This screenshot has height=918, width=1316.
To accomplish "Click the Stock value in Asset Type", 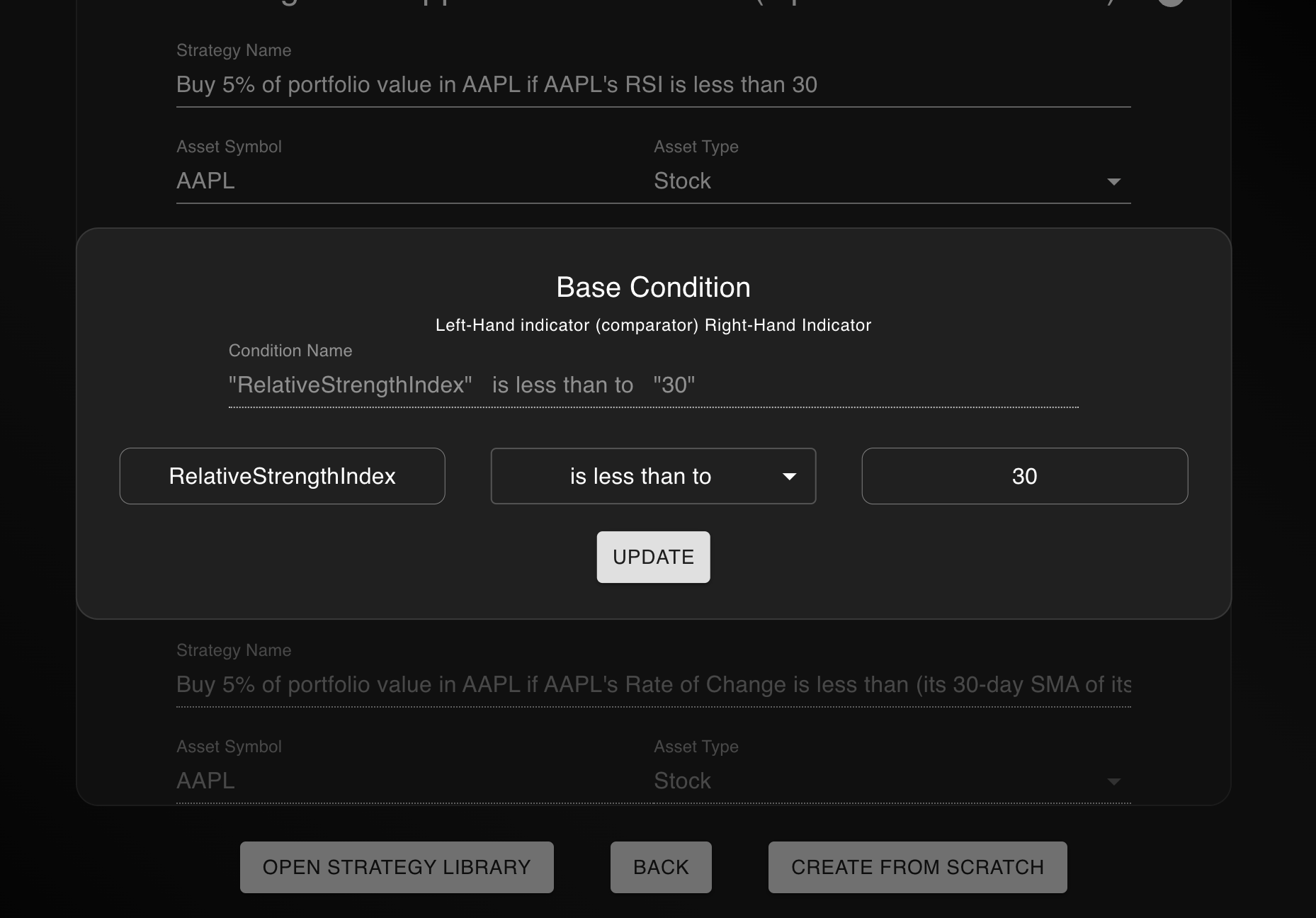I will 682,181.
